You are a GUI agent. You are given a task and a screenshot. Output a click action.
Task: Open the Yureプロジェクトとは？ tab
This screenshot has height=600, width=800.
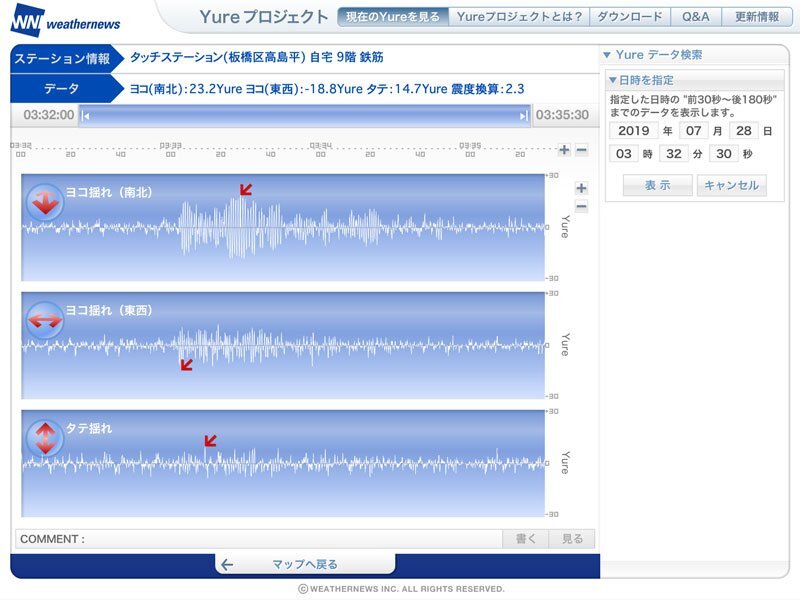click(519, 17)
